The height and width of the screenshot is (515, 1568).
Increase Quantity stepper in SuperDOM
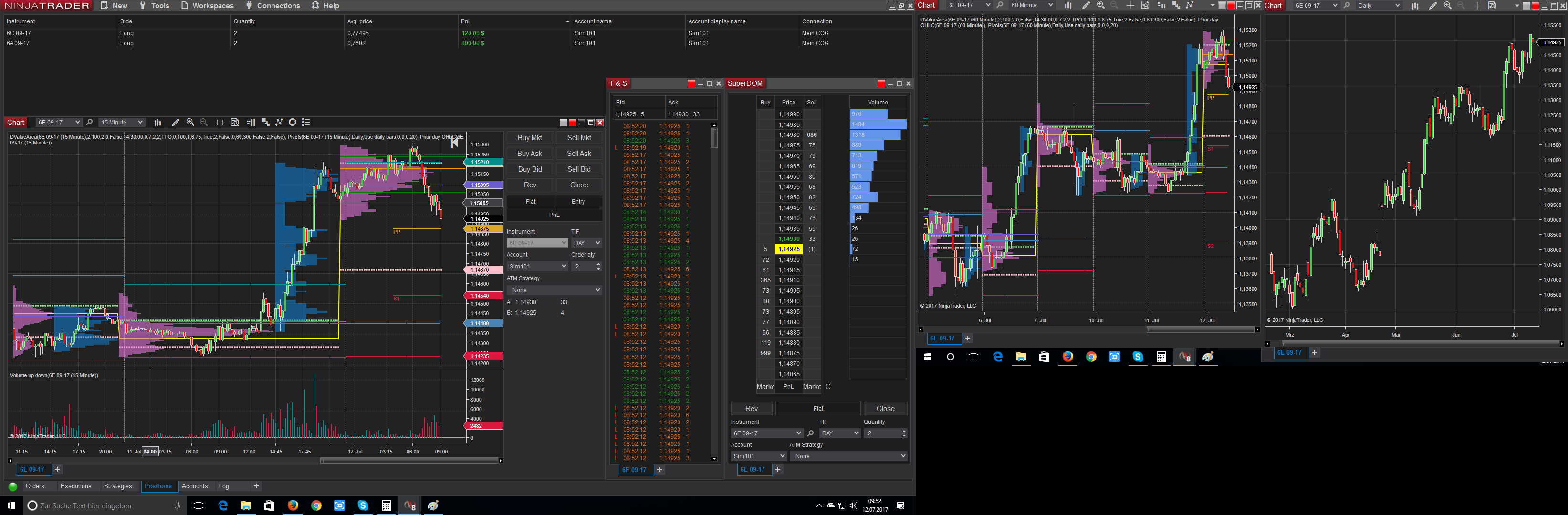pyautogui.click(x=903, y=431)
